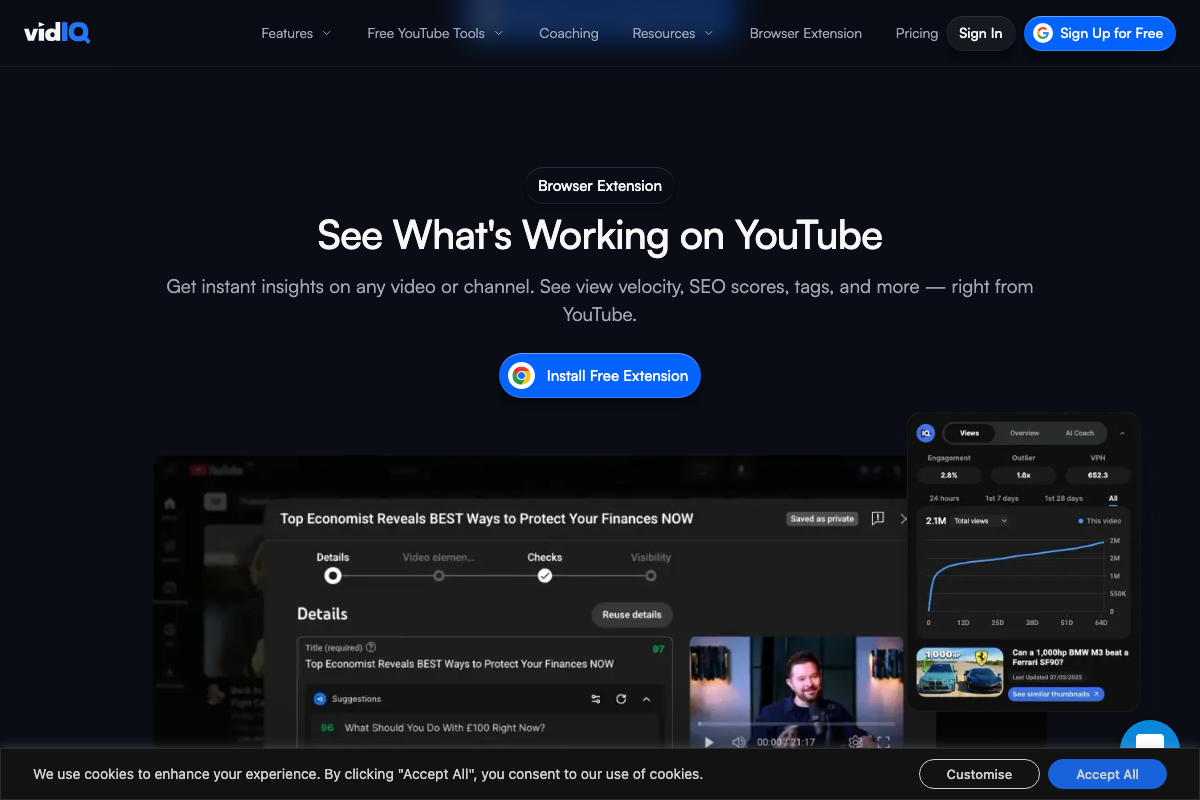
Task: Click the Last Updated 07/05/2025 label
Action: pyautogui.click(x=1046, y=677)
